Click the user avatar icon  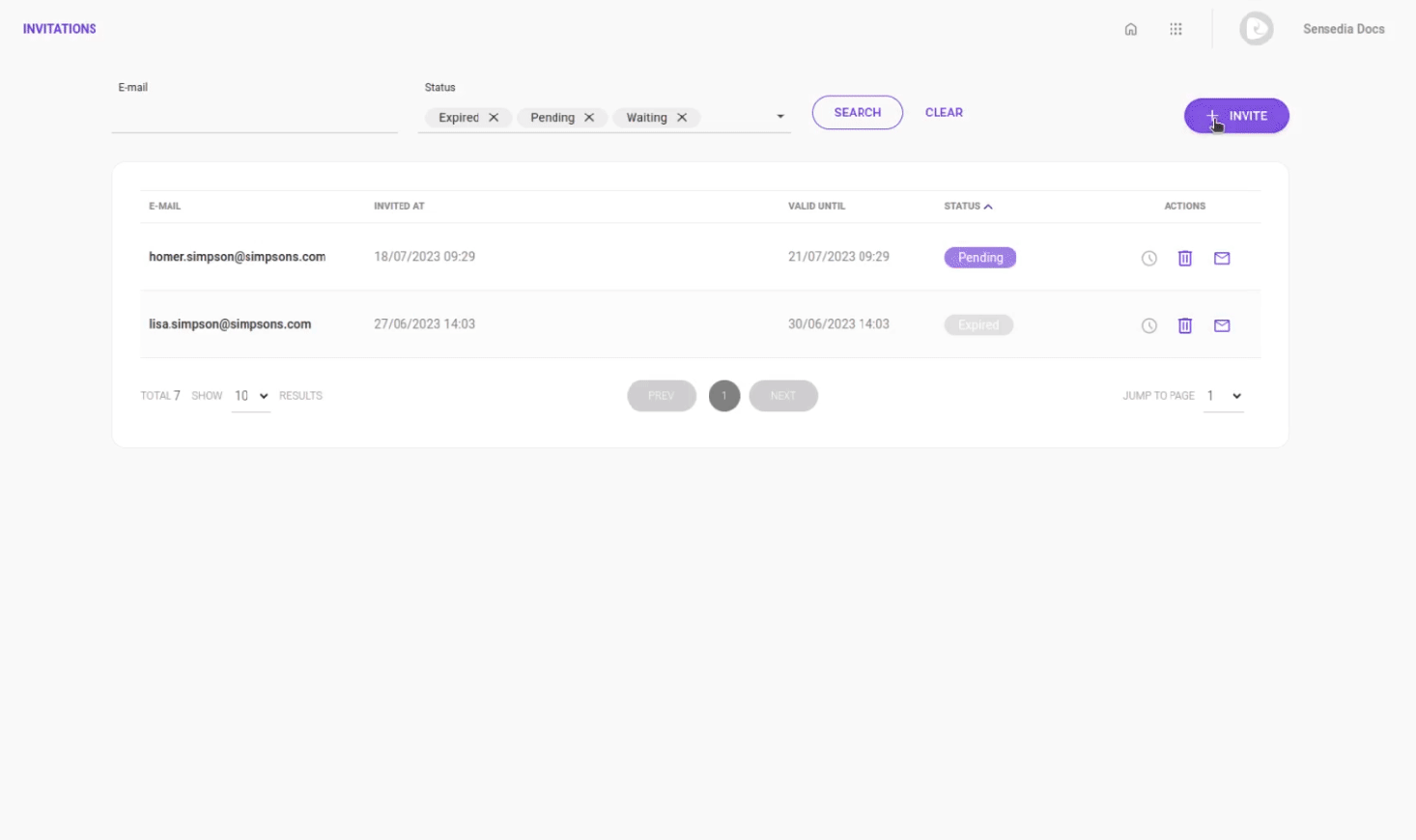click(1256, 29)
